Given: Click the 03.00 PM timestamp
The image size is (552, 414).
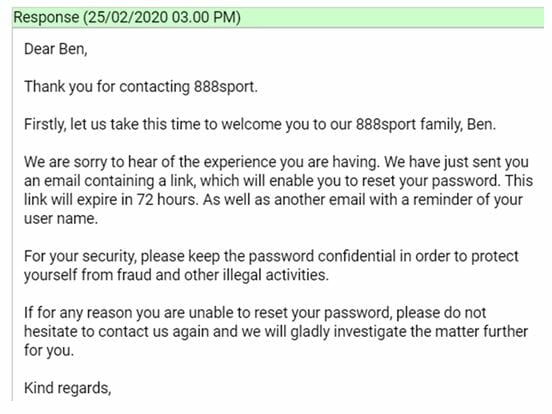Looking at the screenshot, I should (x=203, y=17).
